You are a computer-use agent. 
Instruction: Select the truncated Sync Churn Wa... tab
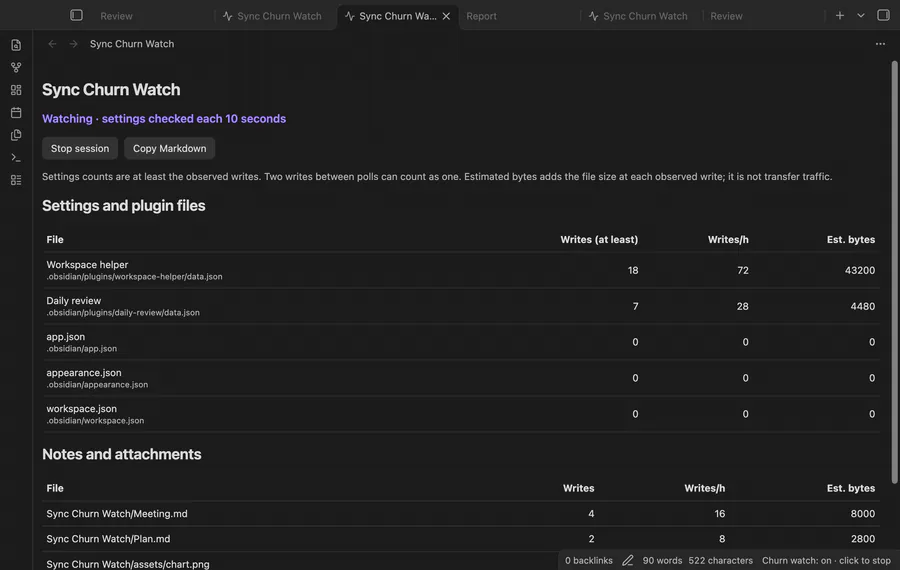[398, 16]
